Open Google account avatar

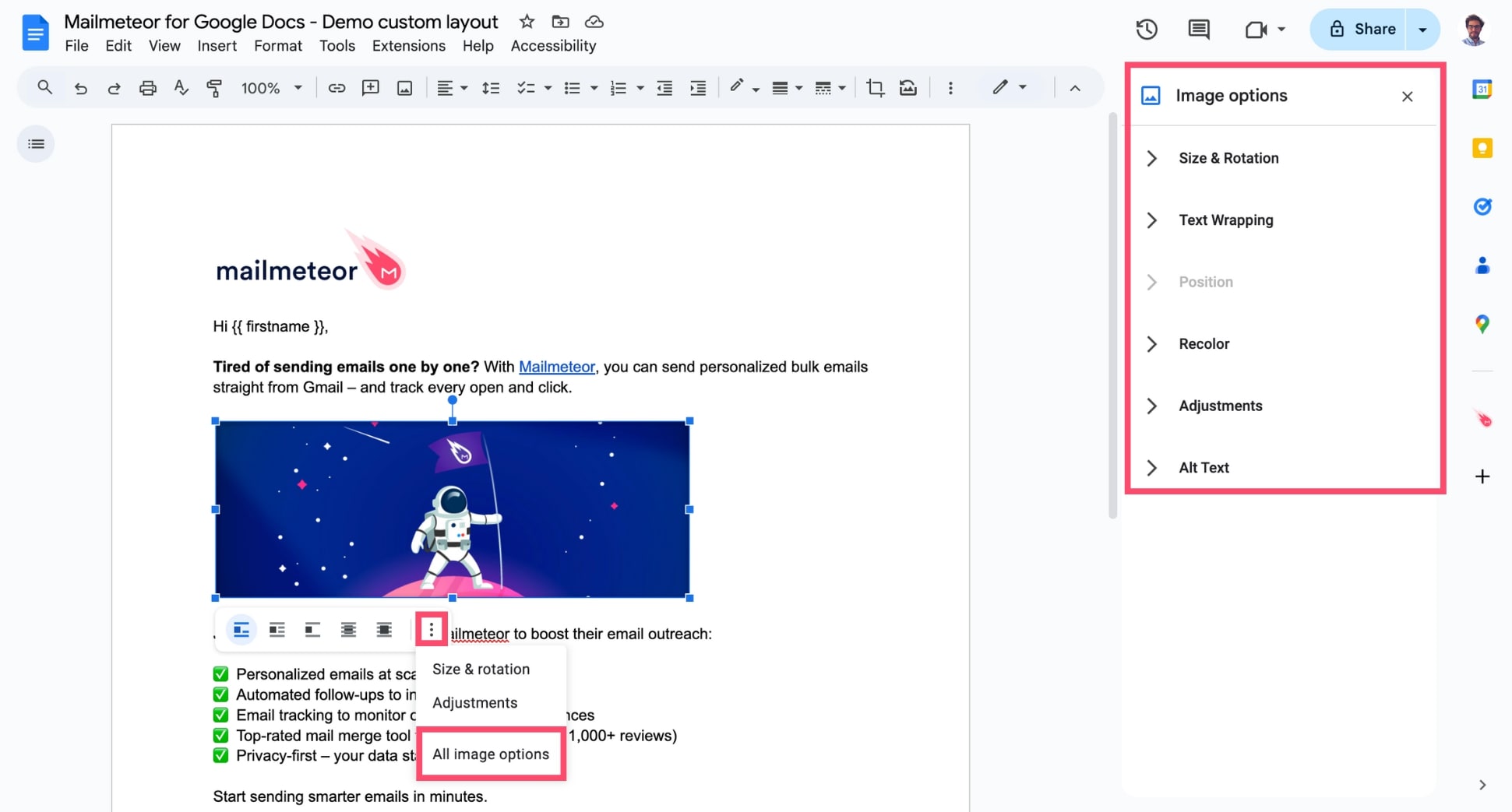pyautogui.click(x=1474, y=30)
